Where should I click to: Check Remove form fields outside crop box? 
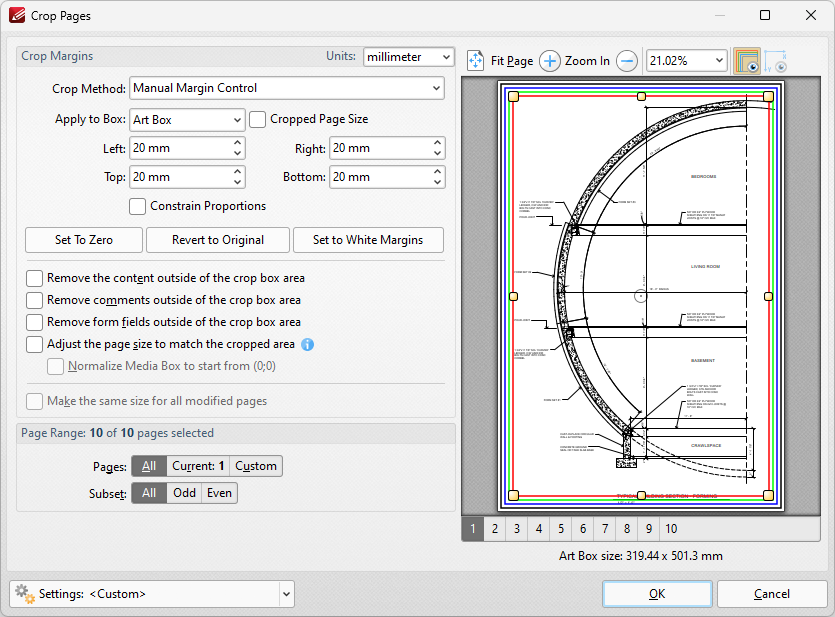coord(35,322)
